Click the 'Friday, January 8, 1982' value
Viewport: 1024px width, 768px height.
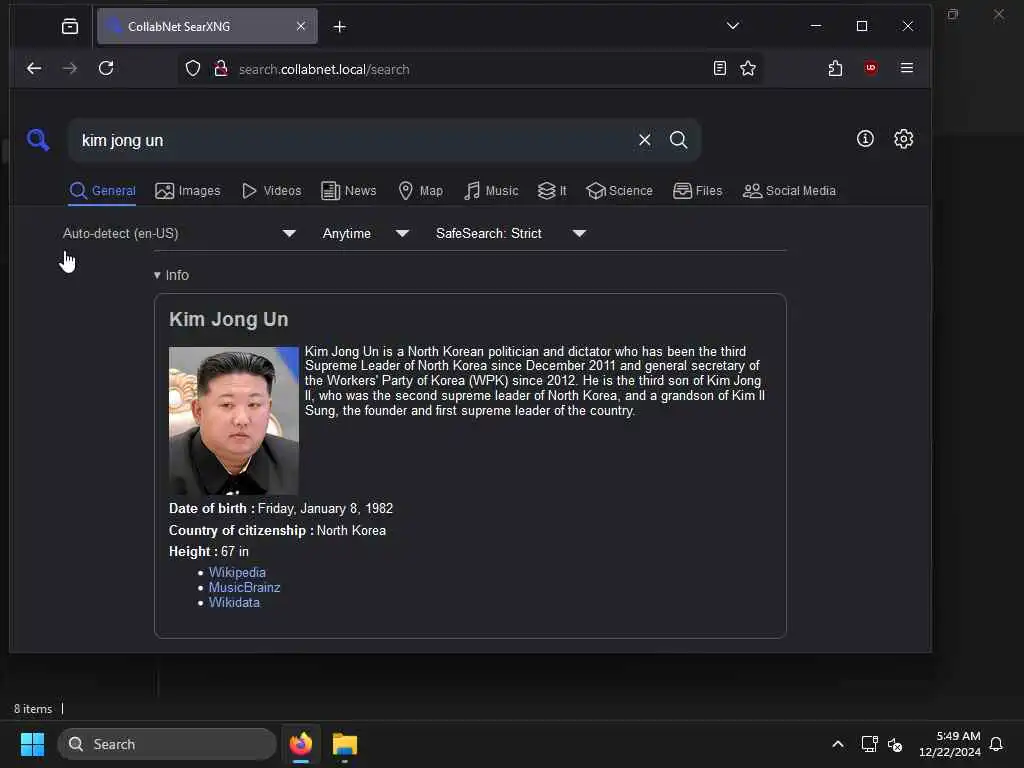click(325, 508)
